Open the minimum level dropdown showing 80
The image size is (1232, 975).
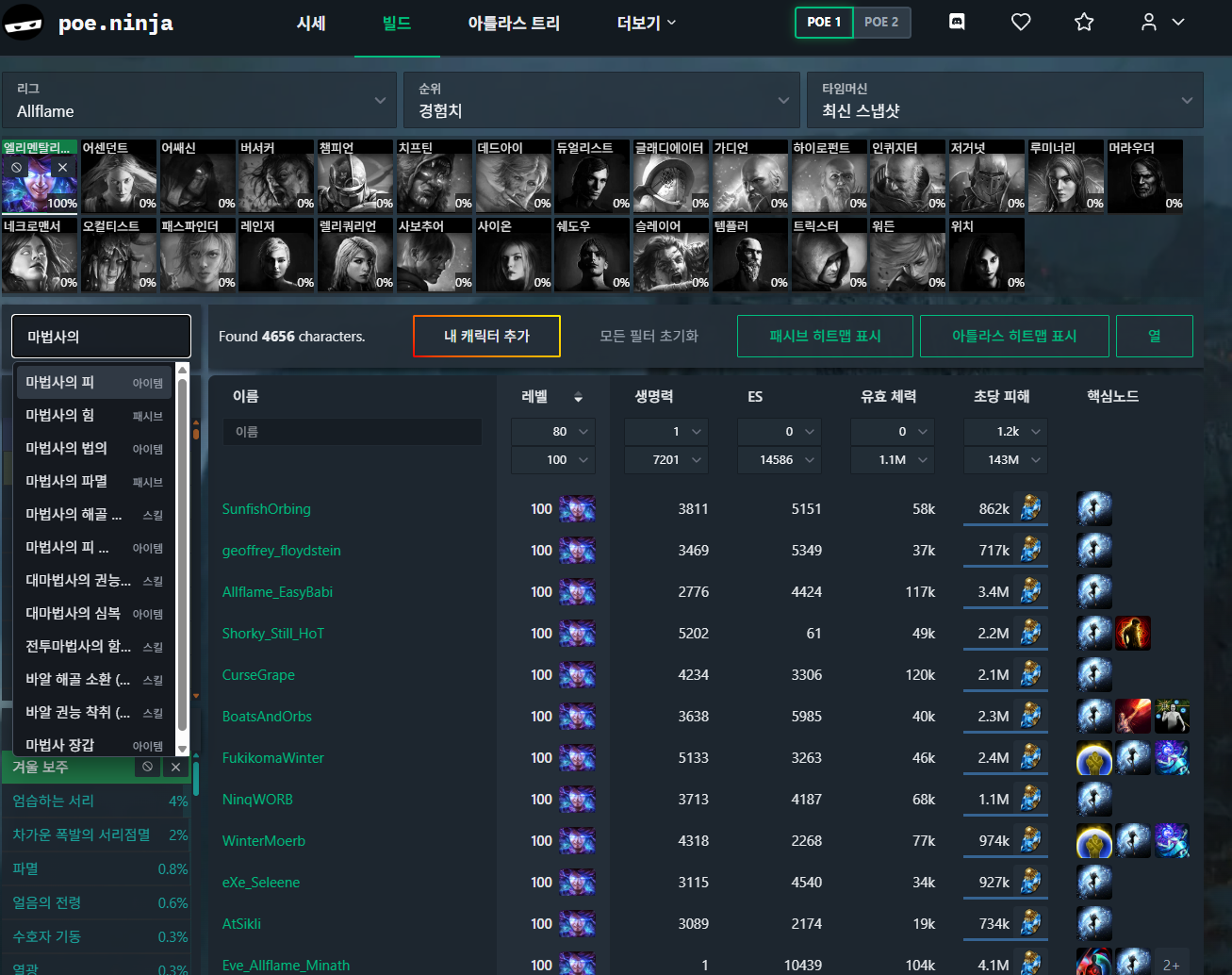[x=552, y=432]
